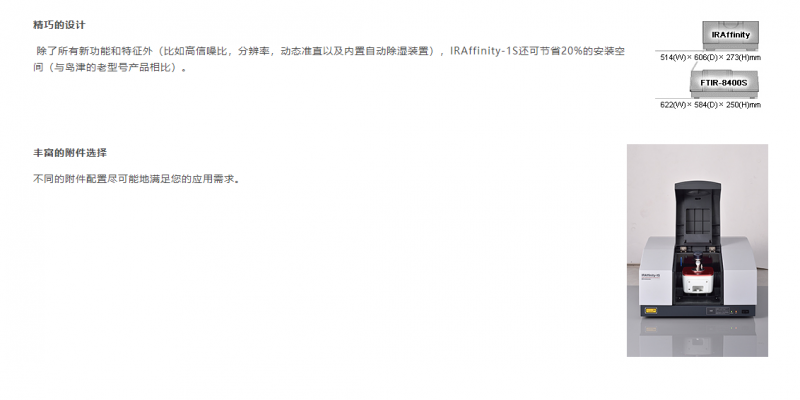Open the spectrometer product photo
This screenshot has width=800, height=400.
point(697,250)
